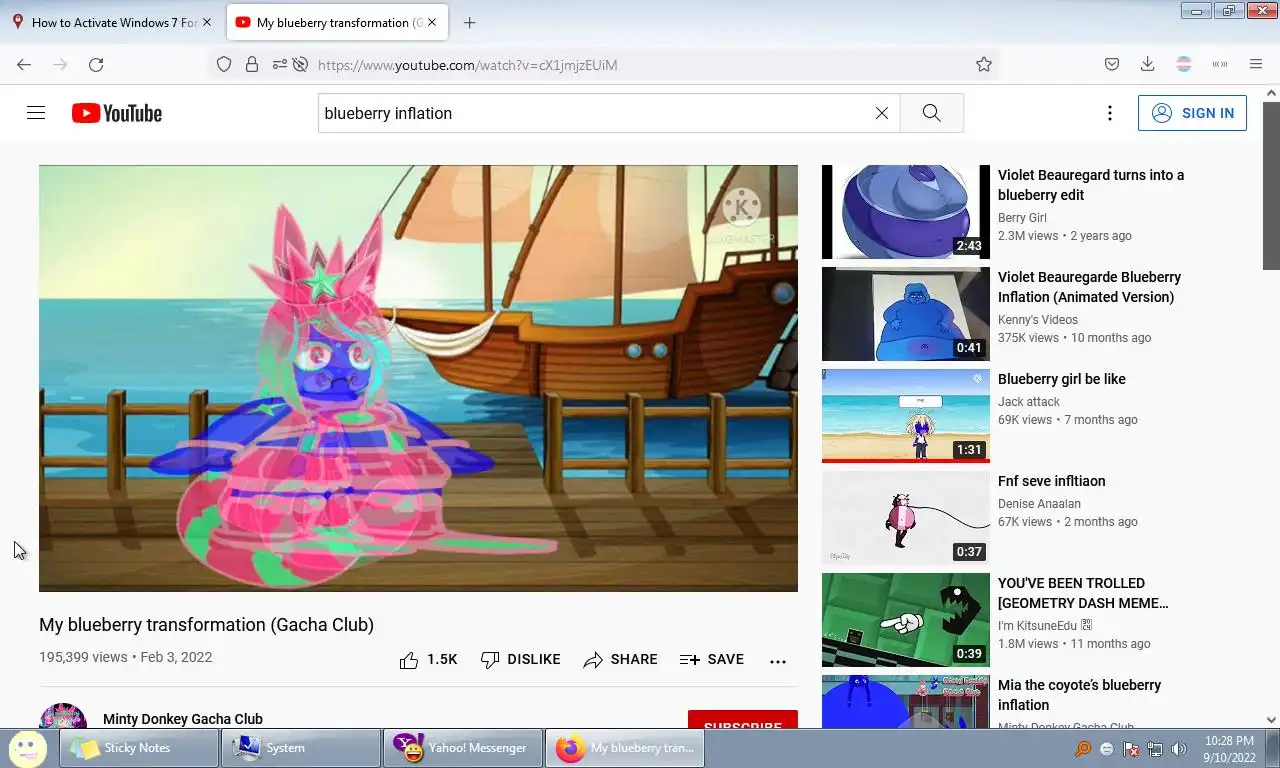Image resolution: width=1280 pixels, height=768 pixels.
Task: Click Jack attack channel name
Action: [x=1029, y=401]
